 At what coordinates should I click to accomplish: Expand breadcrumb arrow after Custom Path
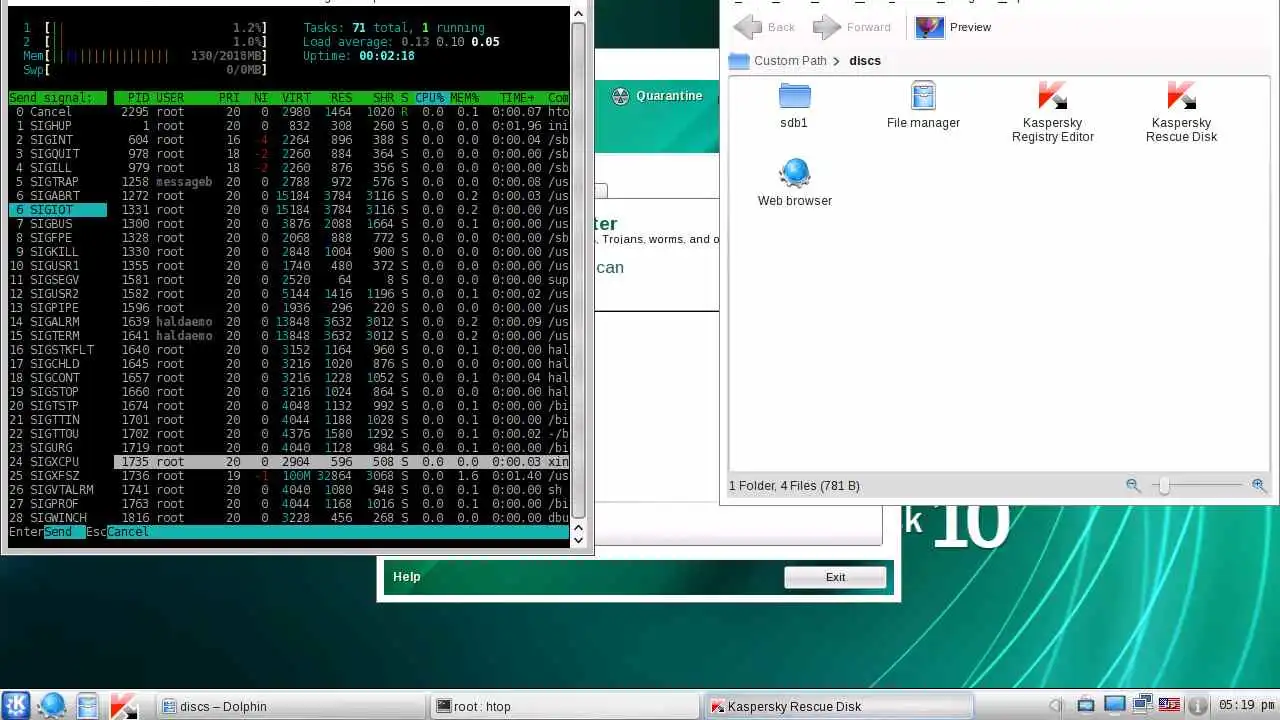click(837, 61)
